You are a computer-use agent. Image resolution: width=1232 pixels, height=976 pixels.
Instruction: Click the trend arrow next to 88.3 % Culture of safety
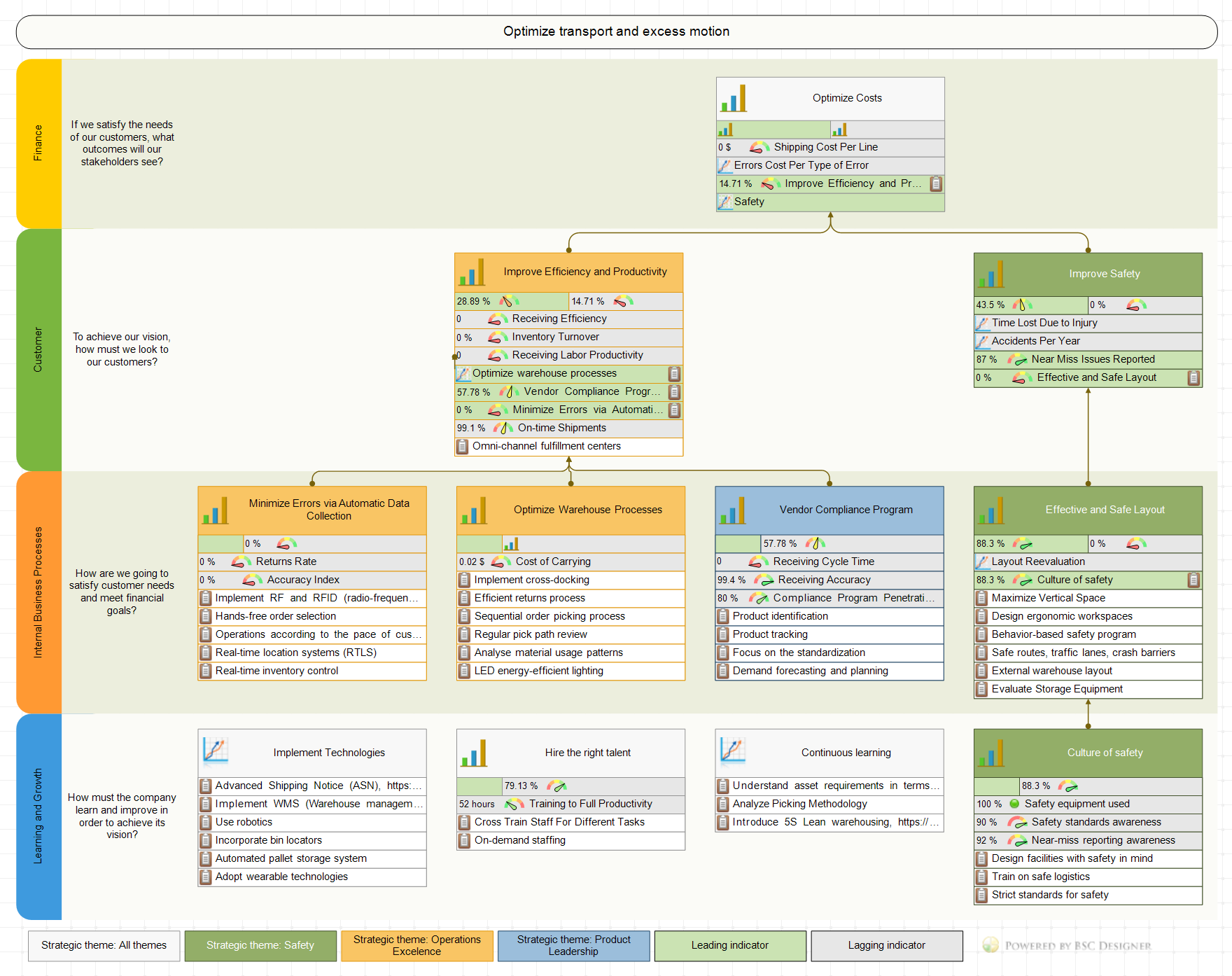pos(1024,580)
